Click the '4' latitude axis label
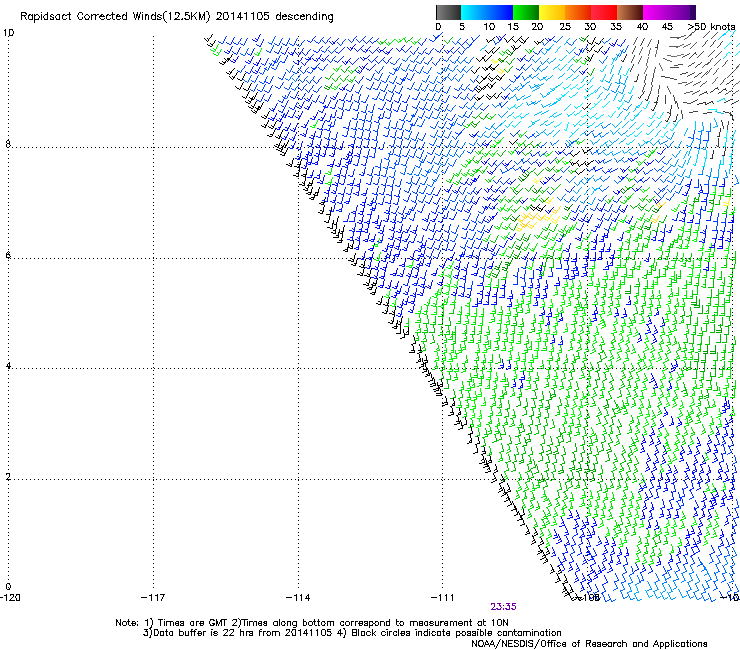Image resolution: width=740 pixels, height=650 pixels. 8,366
